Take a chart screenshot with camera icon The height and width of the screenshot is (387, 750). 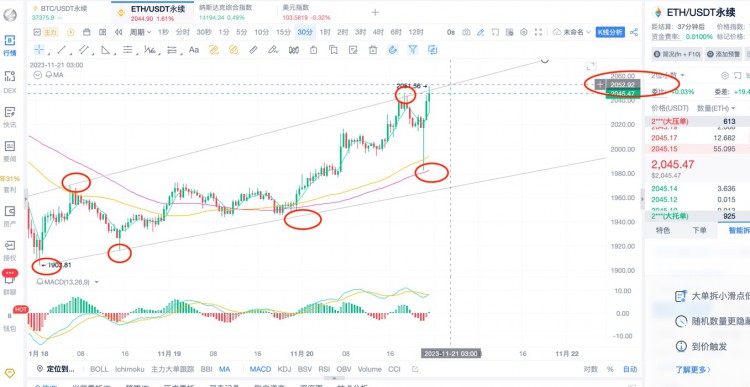coord(466,32)
